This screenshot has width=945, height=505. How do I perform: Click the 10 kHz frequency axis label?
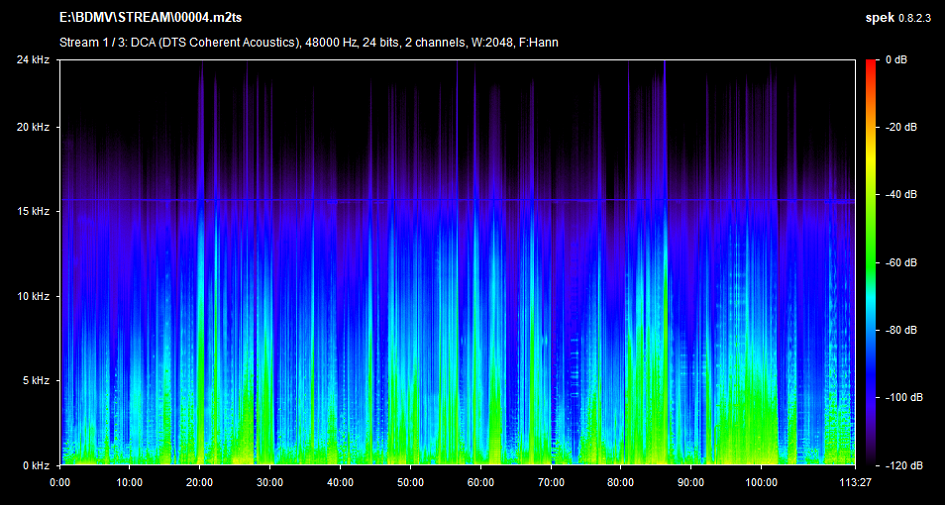(x=34, y=297)
